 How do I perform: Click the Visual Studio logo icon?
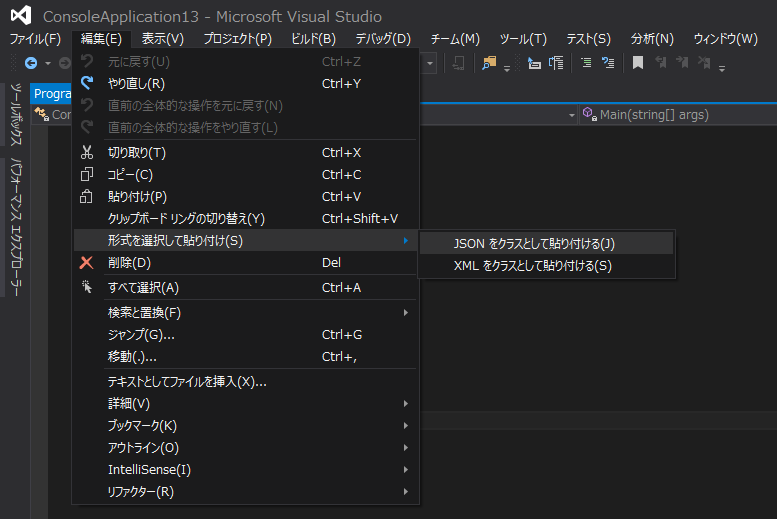21,15
